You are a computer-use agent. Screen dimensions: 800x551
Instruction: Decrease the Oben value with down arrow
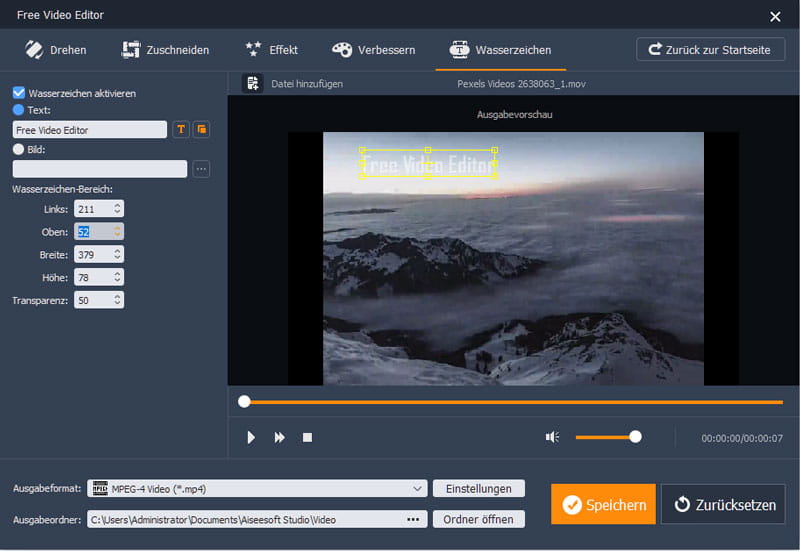[x=117, y=235]
